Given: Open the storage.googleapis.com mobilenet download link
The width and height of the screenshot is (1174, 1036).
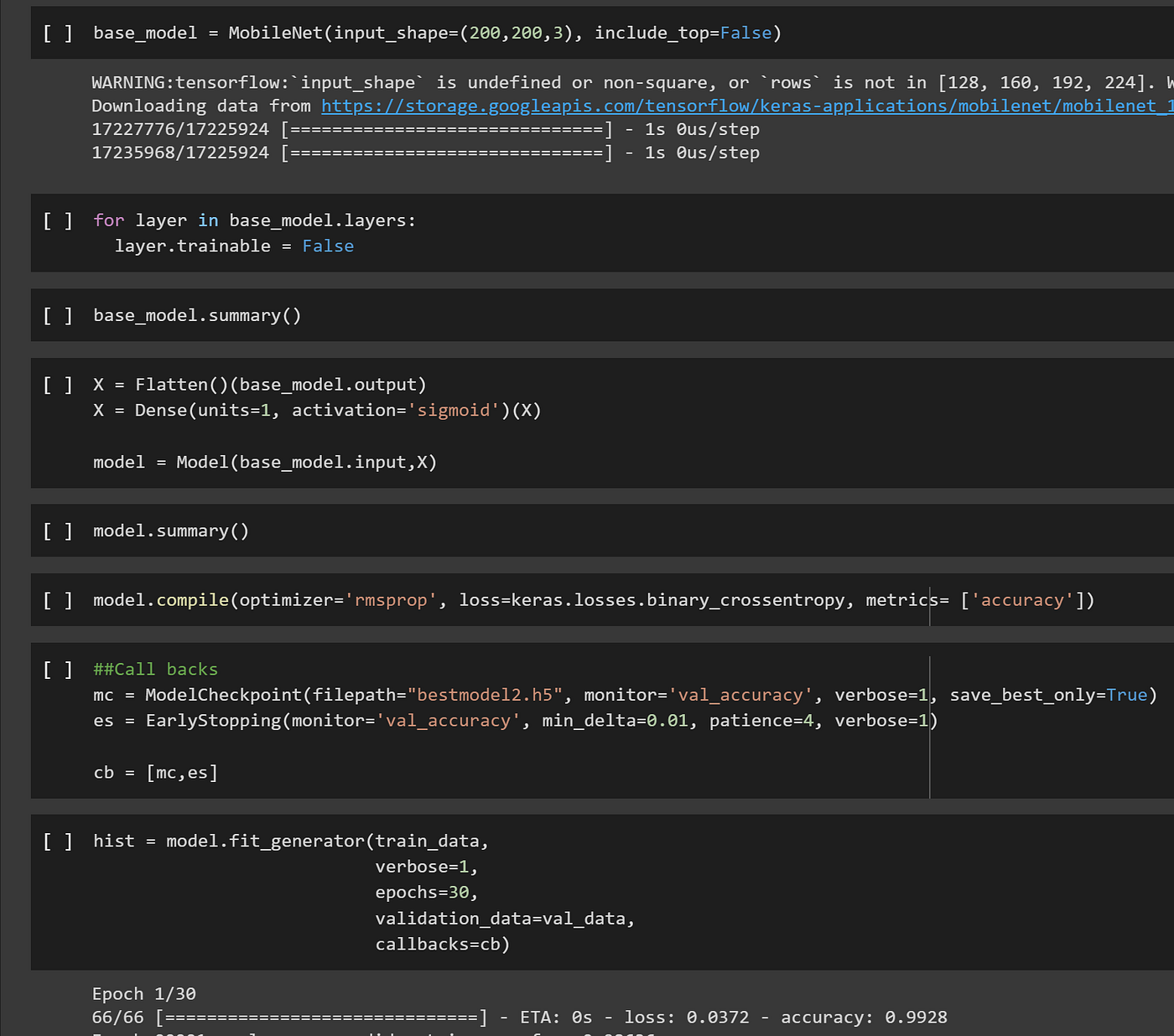Looking at the screenshot, I should coord(747,106).
